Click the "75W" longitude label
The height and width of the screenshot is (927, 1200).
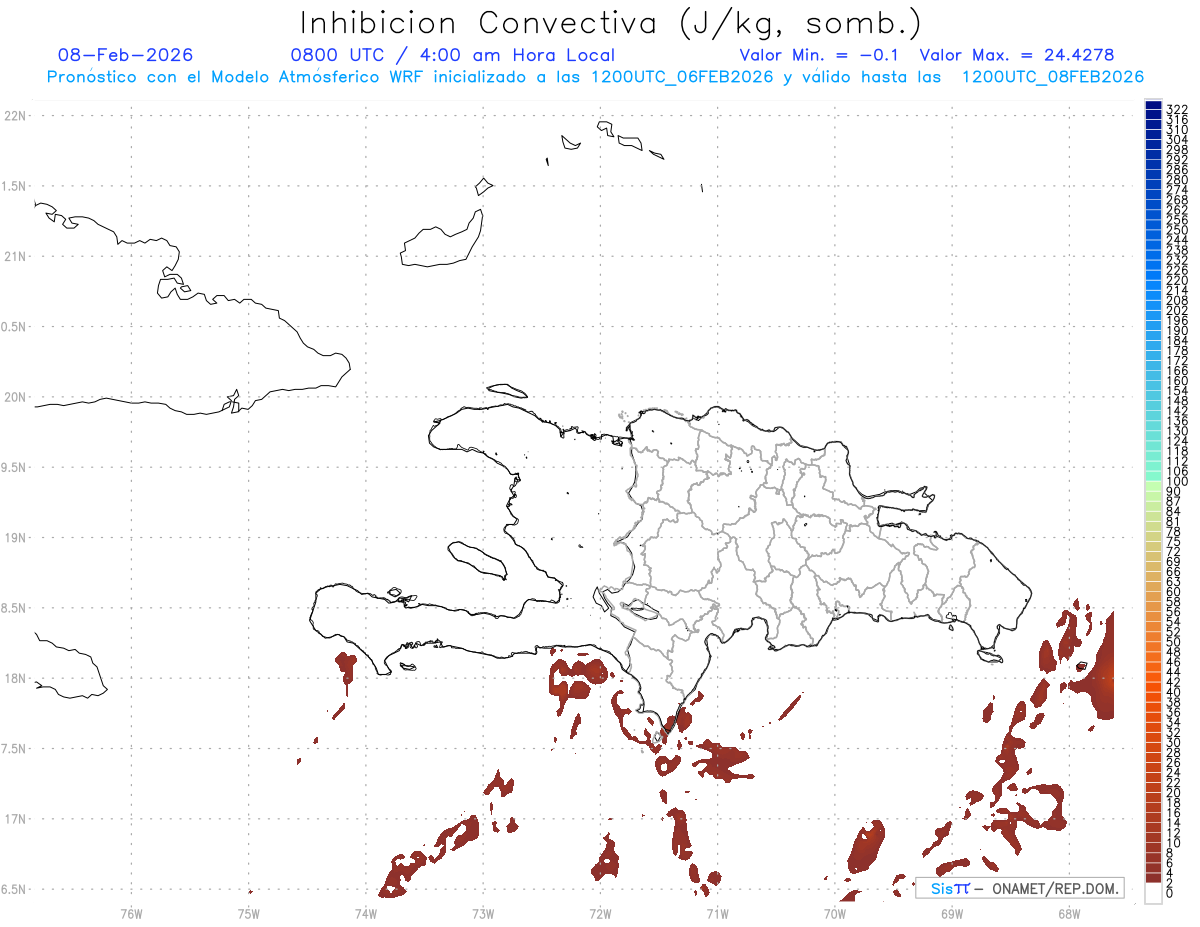tap(248, 913)
